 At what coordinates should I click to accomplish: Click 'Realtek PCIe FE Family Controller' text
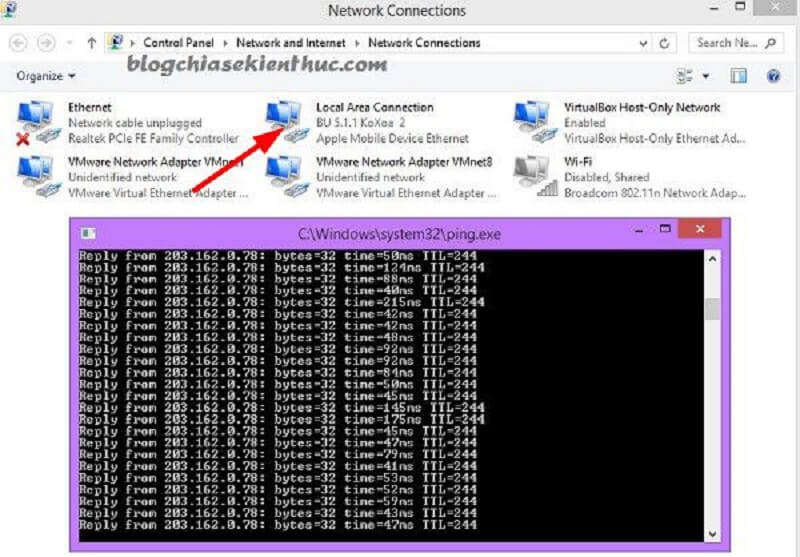[x=153, y=138]
